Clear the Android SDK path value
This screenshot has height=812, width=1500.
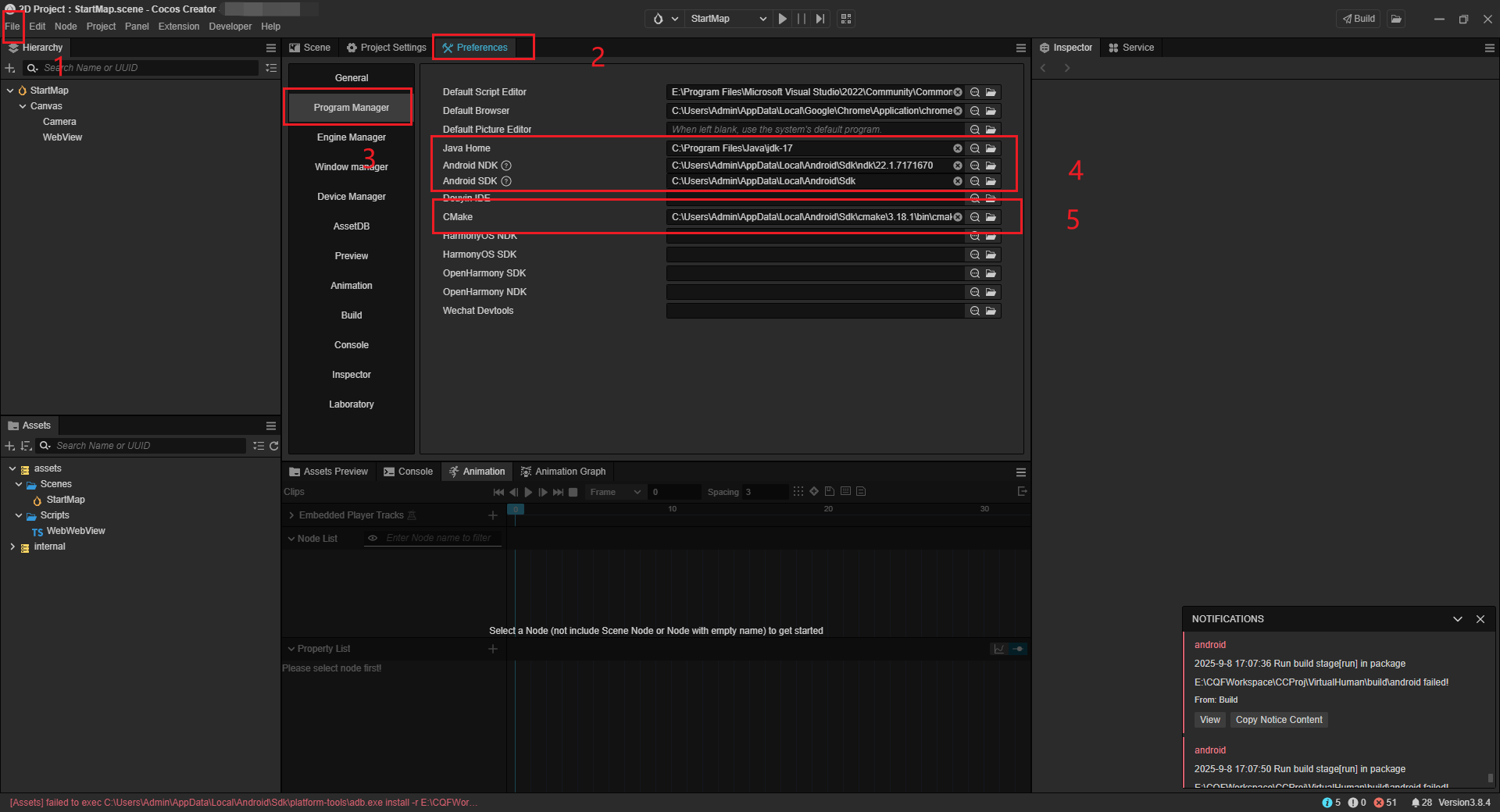(958, 181)
